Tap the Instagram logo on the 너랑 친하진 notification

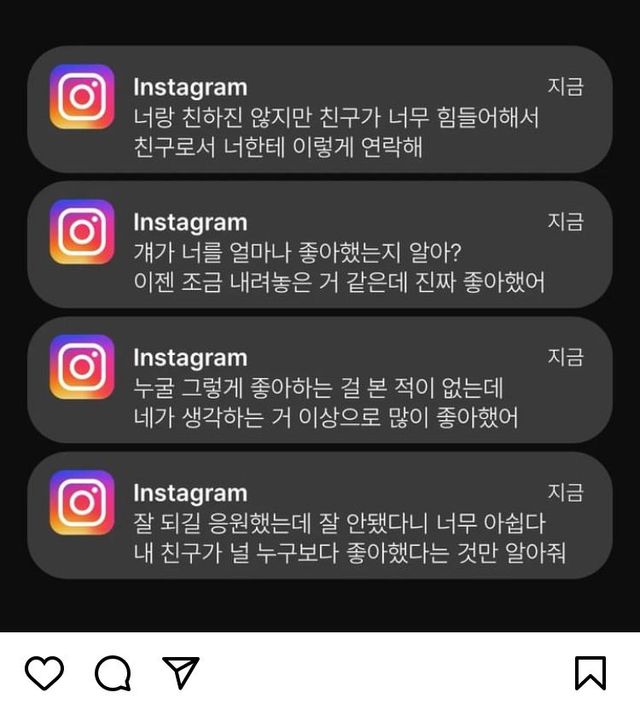82,96
